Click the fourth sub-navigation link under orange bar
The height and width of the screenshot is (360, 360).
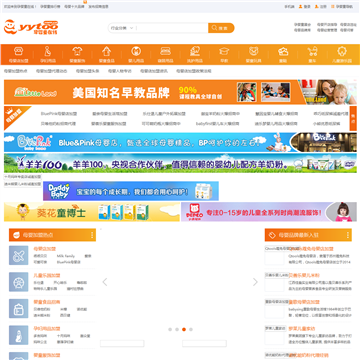tap(120, 71)
